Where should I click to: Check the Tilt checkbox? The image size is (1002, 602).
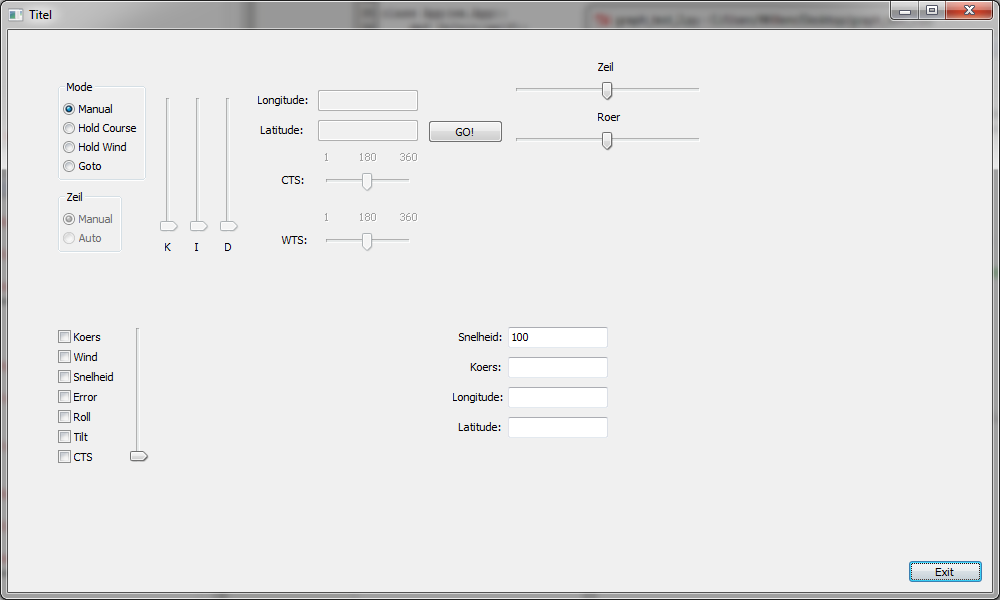(x=65, y=437)
